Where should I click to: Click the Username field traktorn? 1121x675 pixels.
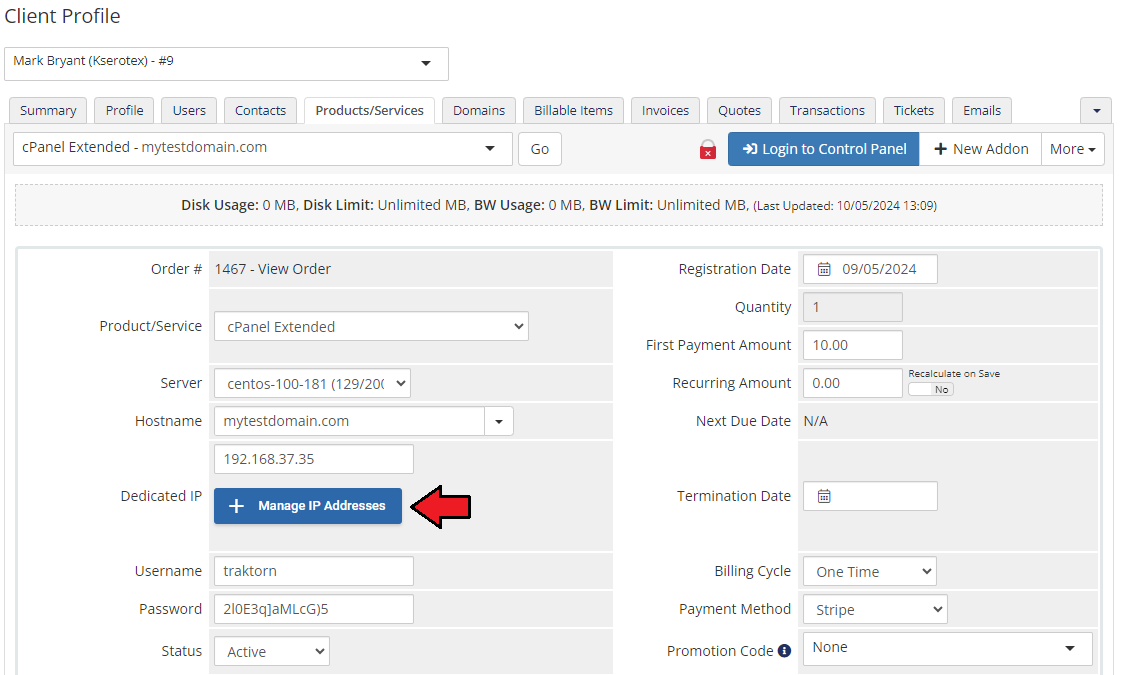pyautogui.click(x=314, y=571)
